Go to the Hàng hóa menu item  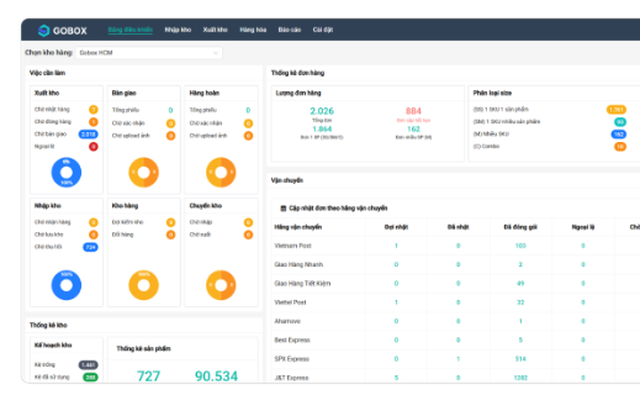coord(252,30)
